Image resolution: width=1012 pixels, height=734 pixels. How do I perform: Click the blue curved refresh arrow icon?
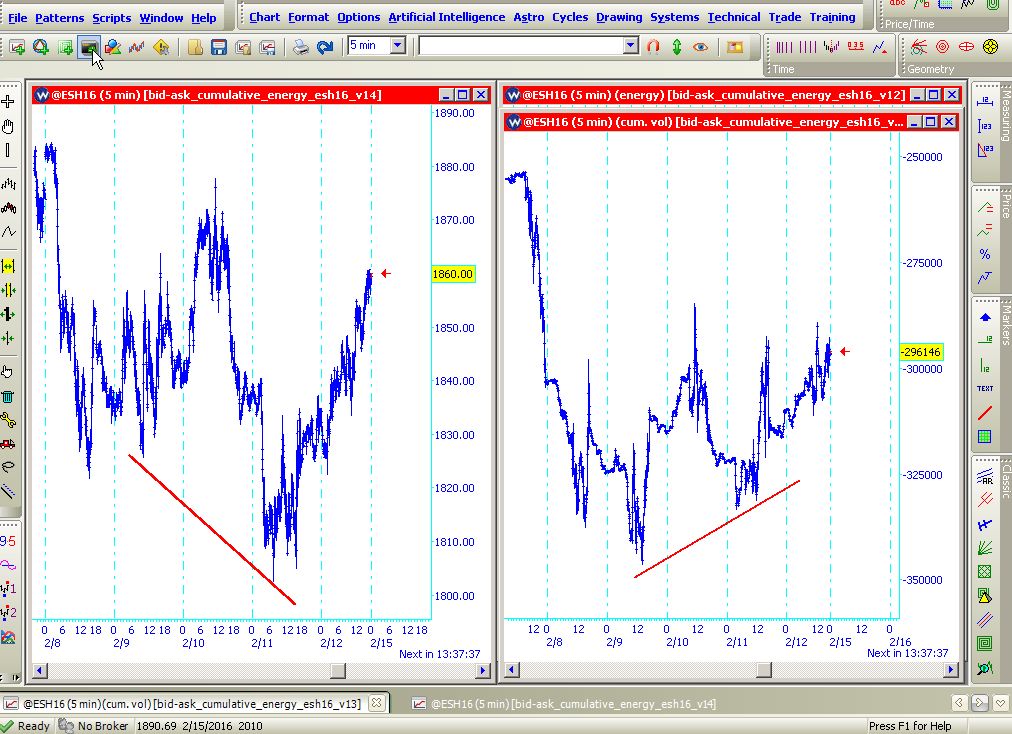325,46
